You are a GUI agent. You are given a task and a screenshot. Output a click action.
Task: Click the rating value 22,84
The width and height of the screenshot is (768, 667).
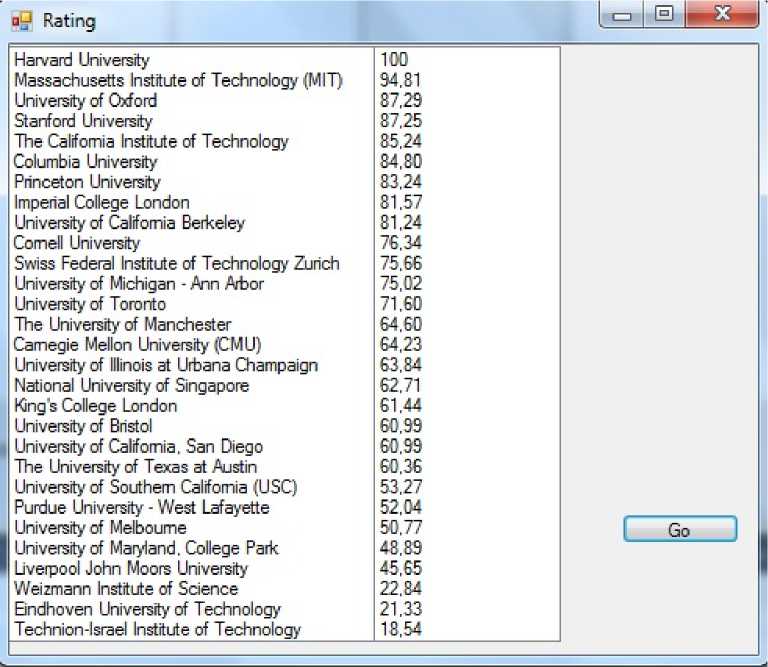click(x=401, y=589)
